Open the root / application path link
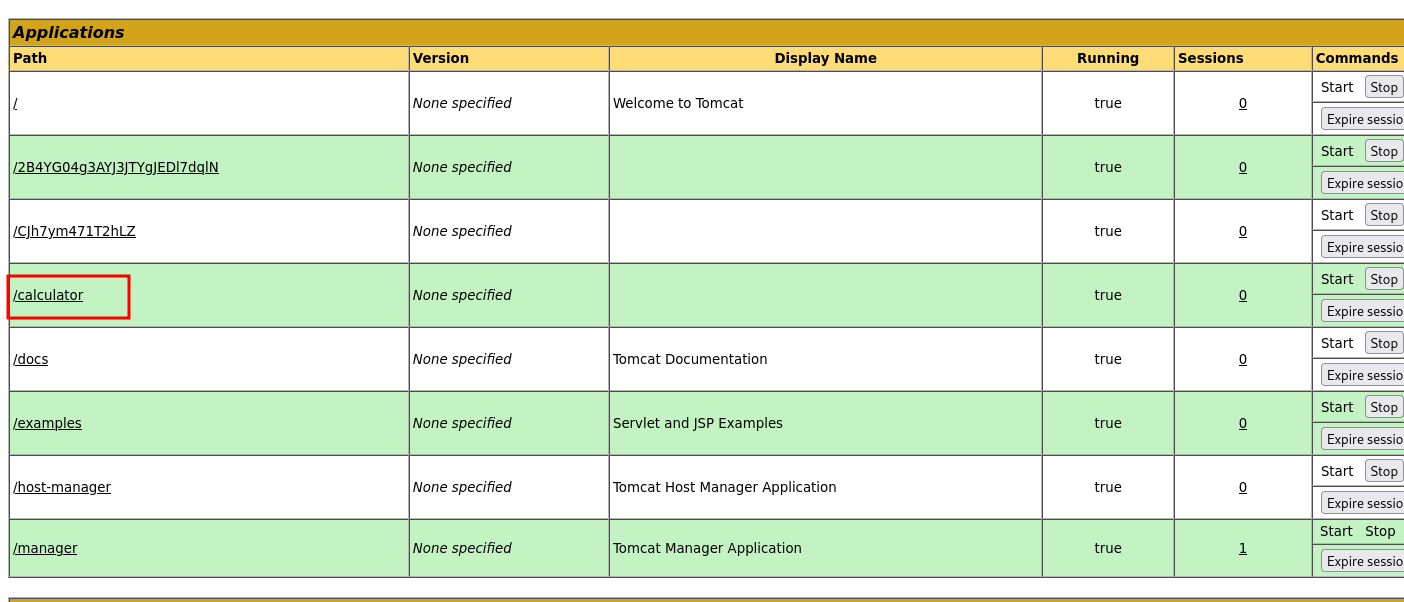1404x602 pixels. click(15, 103)
